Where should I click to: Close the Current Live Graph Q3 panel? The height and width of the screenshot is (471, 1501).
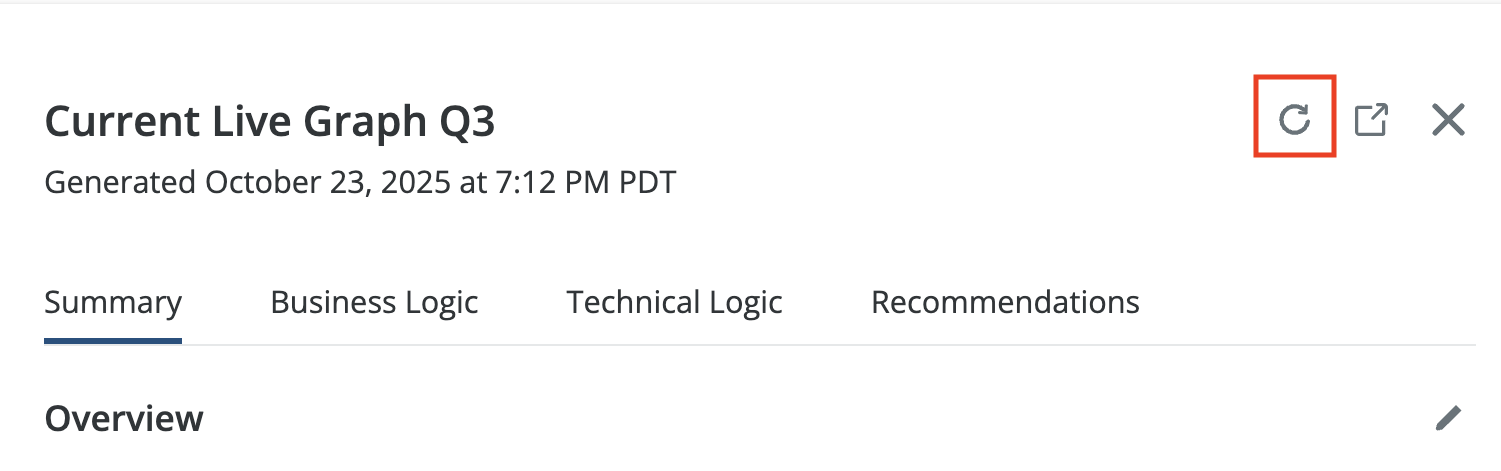[1448, 120]
